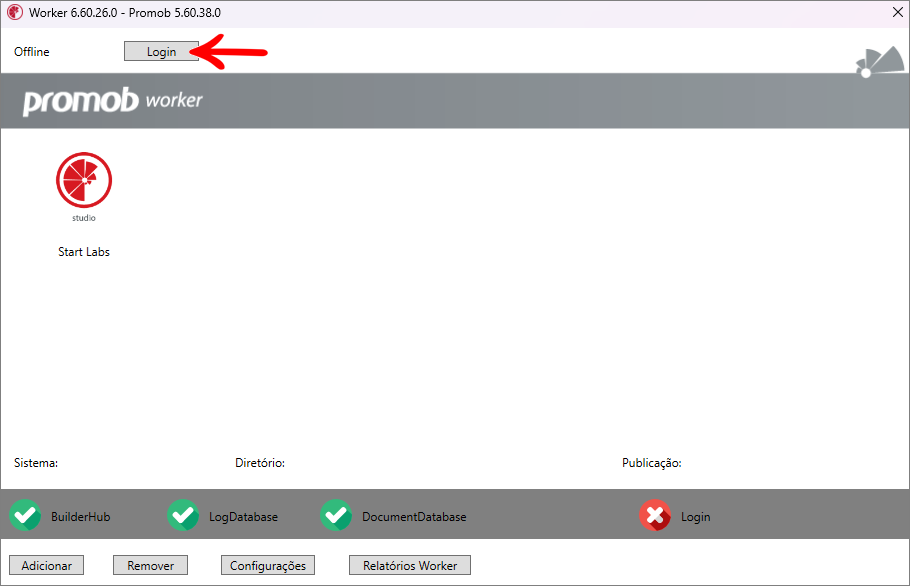The height and width of the screenshot is (586, 910).
Task: Close the Worker window
Action: pyautogui.click(x=897, y=12)
